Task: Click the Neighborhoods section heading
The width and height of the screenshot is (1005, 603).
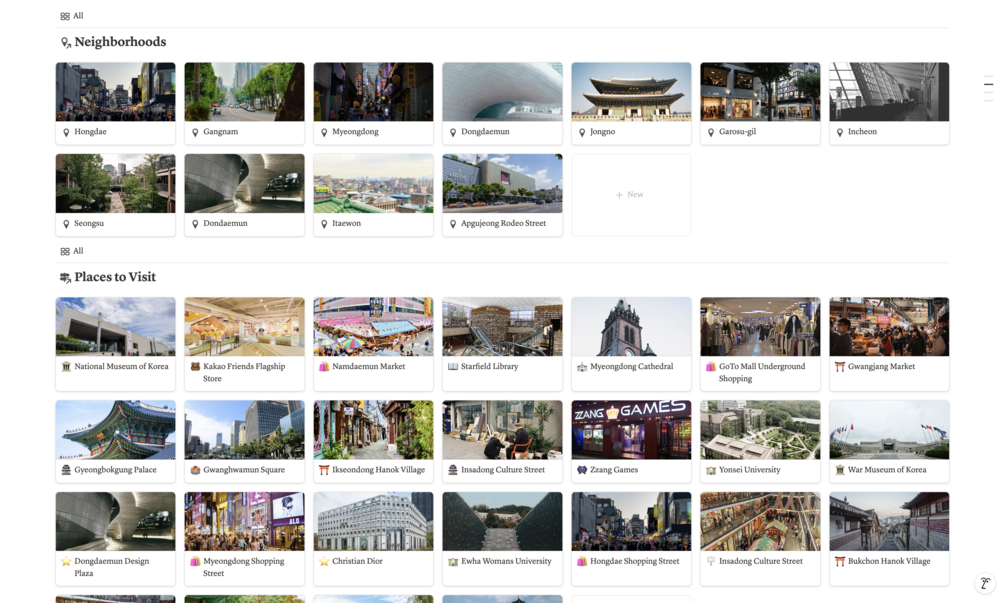Action: (120, 42)
